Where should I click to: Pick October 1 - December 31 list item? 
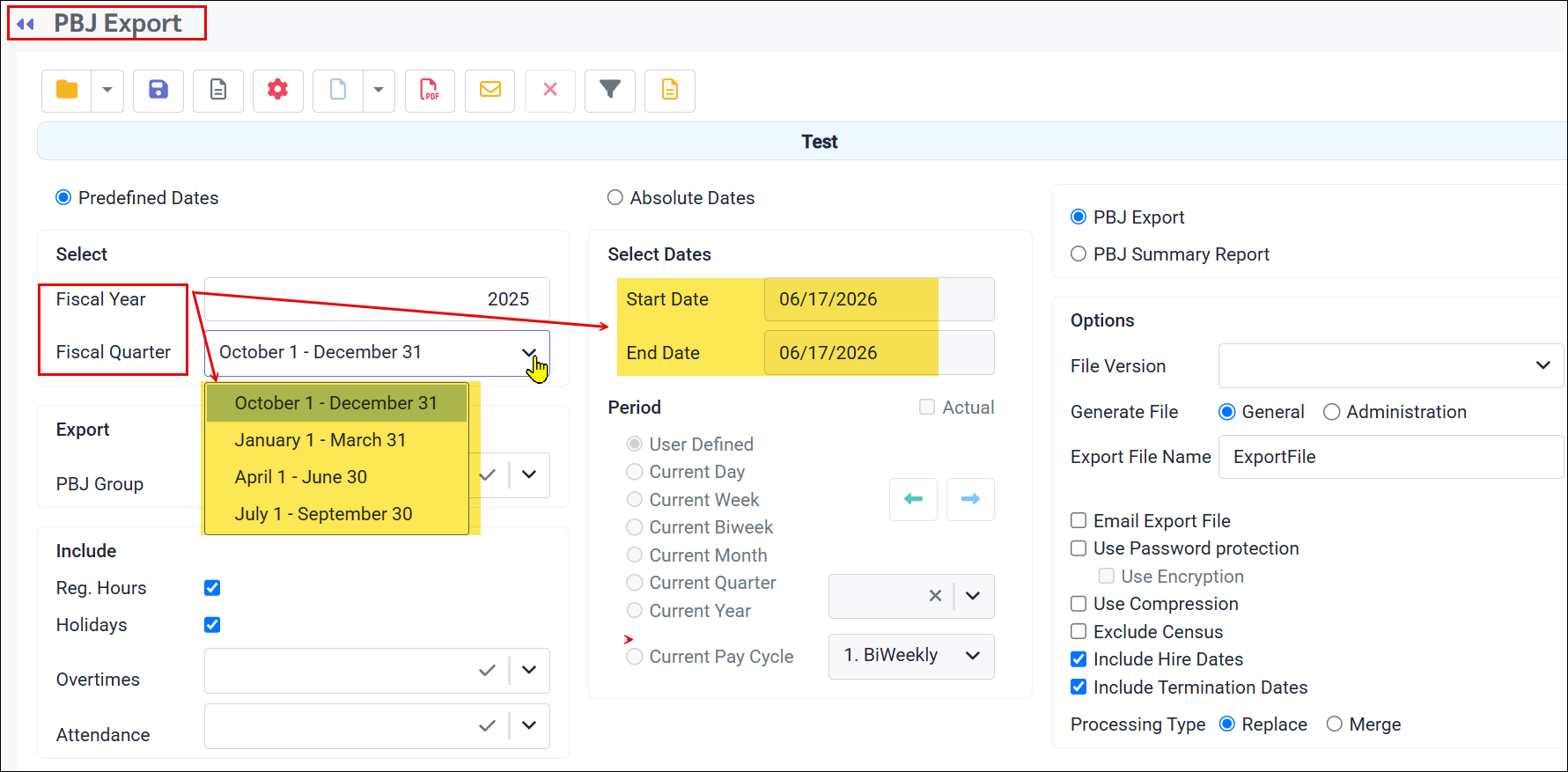336,403
